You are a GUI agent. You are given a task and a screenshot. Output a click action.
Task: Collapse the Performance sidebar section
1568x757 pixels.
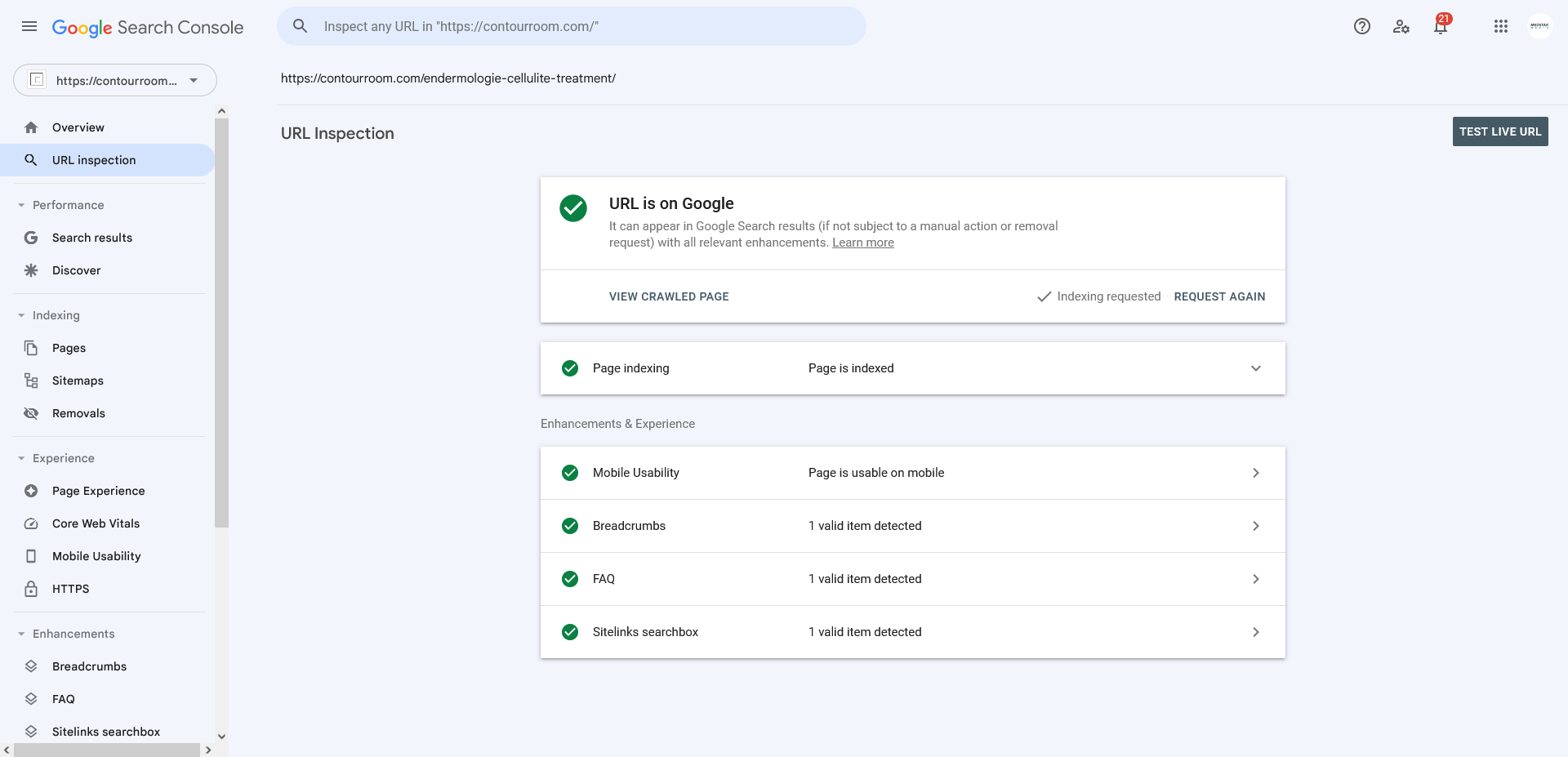coord(21,205)
